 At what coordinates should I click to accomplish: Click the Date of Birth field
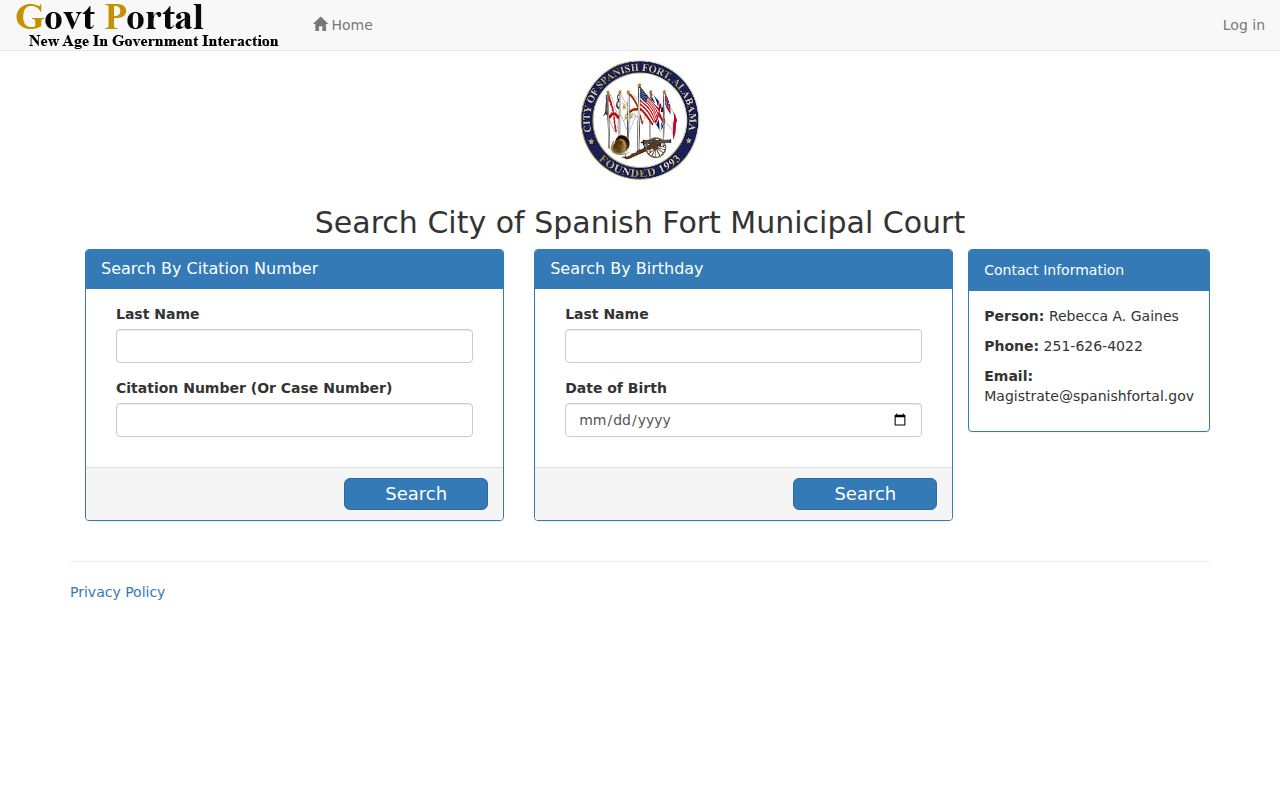743,420
